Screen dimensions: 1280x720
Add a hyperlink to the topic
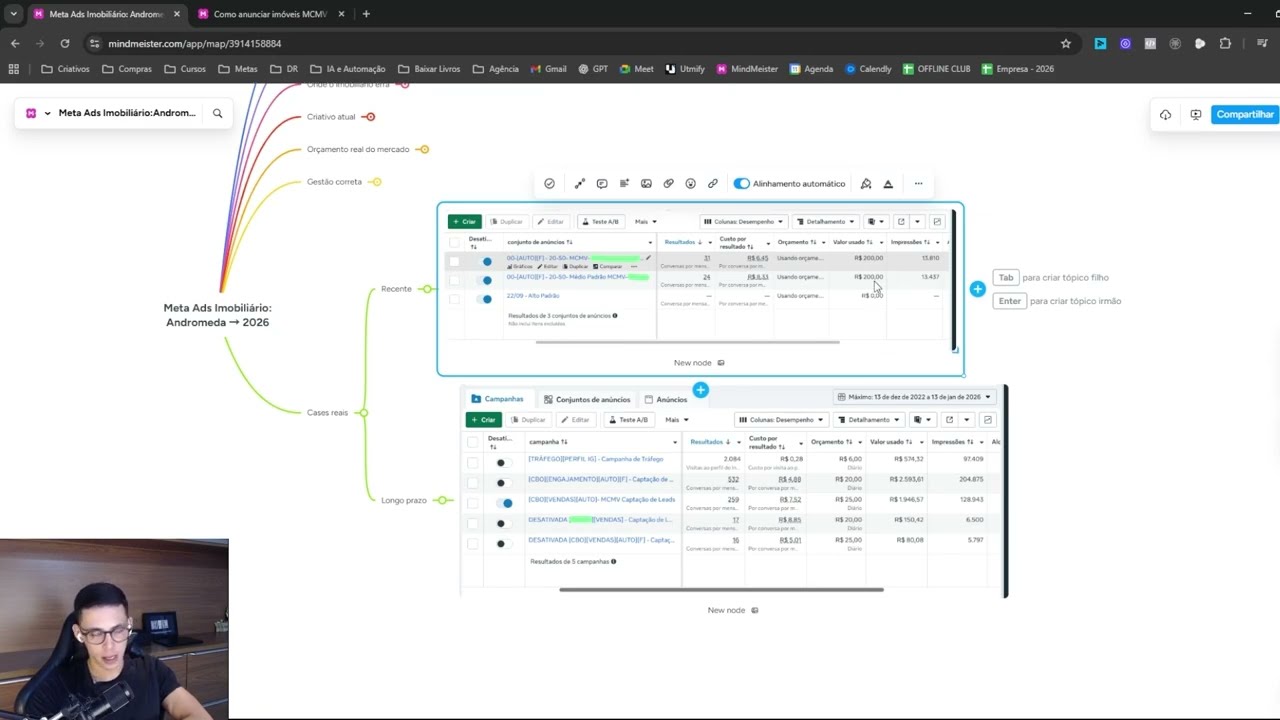(713, 184)
